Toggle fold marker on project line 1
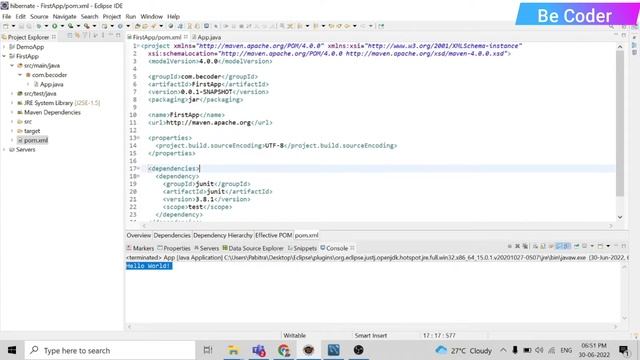This screenshot has width=640, height=360. (x=138, y=46)
